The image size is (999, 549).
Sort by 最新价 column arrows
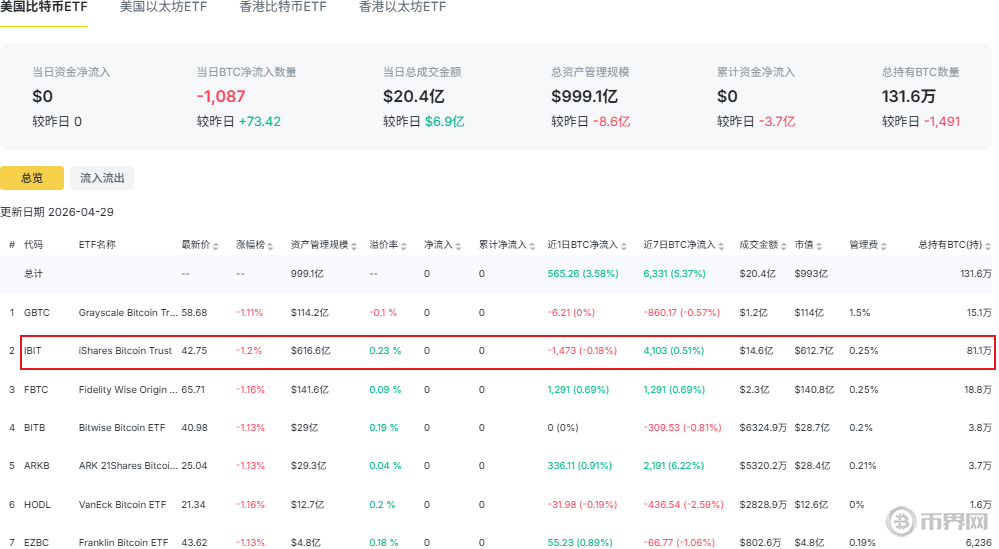point(216,245)
